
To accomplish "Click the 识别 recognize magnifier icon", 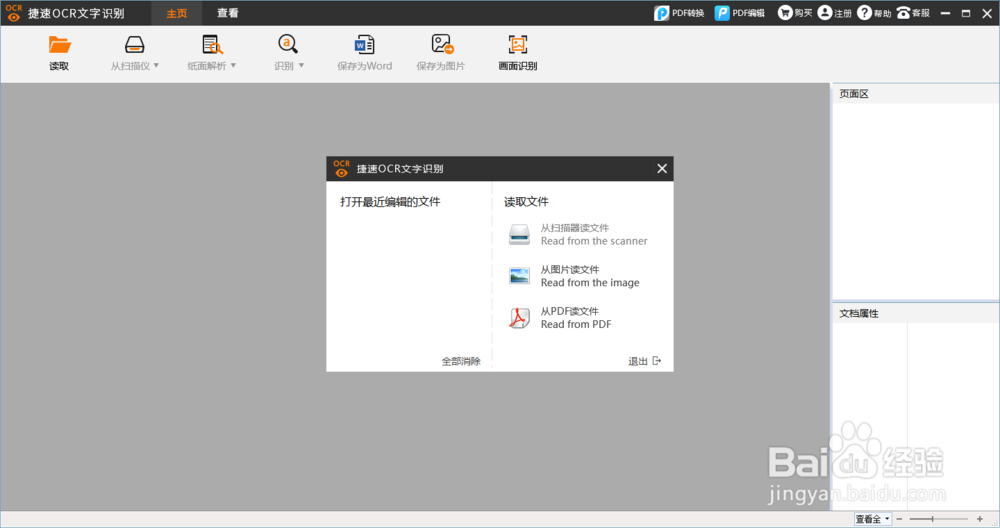I will 288,44.
